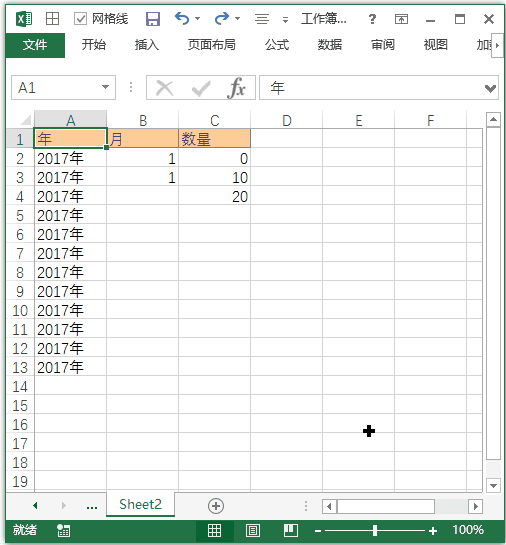Switch to the 审阅 ribbon tab
Screen dimensions: 506x545
383,45
